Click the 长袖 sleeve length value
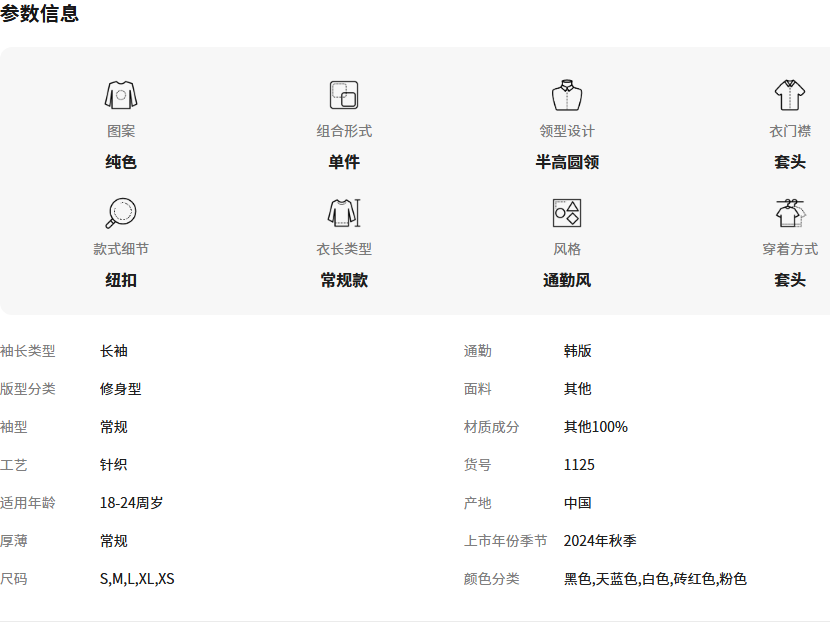The image size is (830, 629). click(114, 351)
